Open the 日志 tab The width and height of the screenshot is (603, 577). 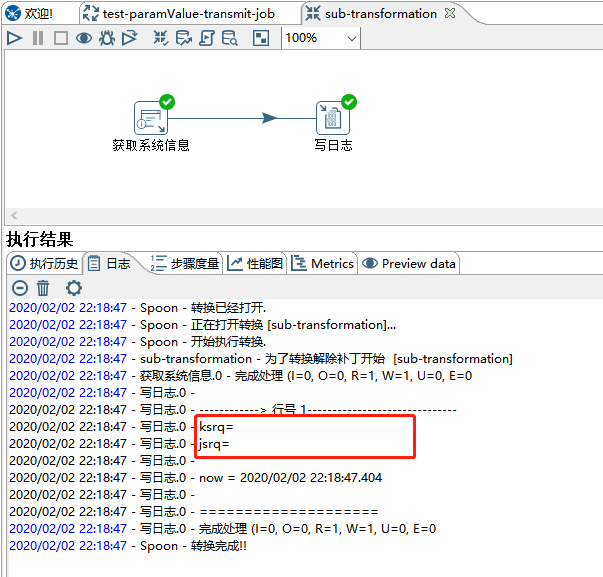coord(109,263)
